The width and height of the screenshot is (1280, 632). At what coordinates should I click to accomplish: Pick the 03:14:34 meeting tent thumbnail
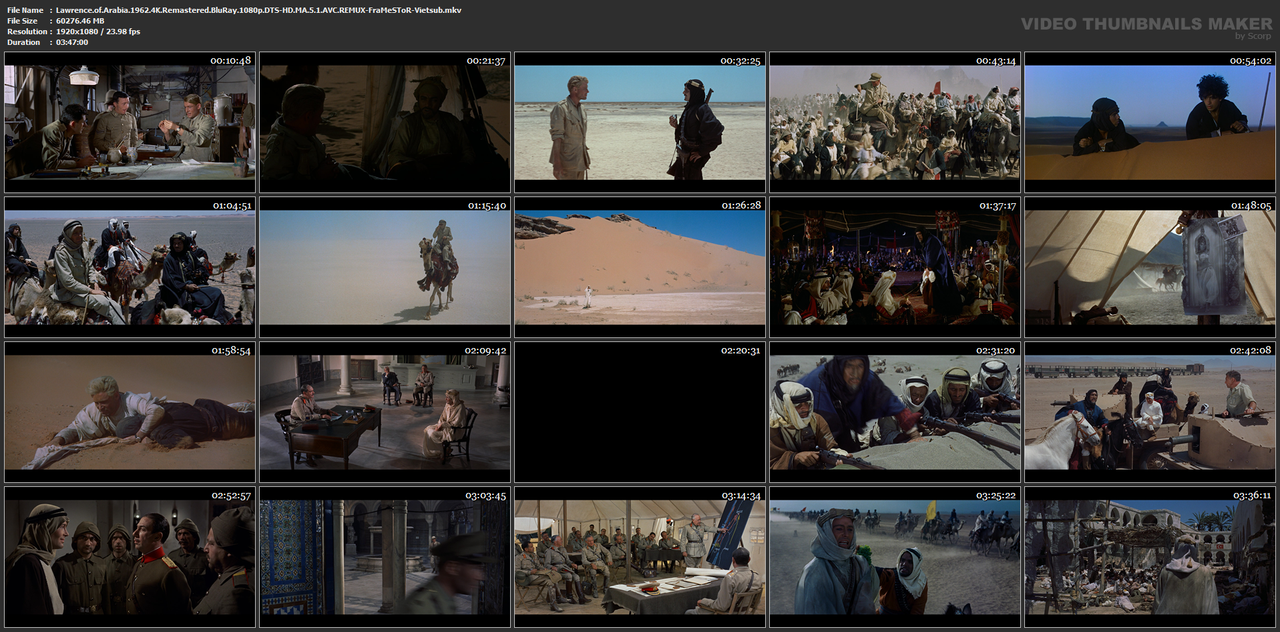(640, 557)
